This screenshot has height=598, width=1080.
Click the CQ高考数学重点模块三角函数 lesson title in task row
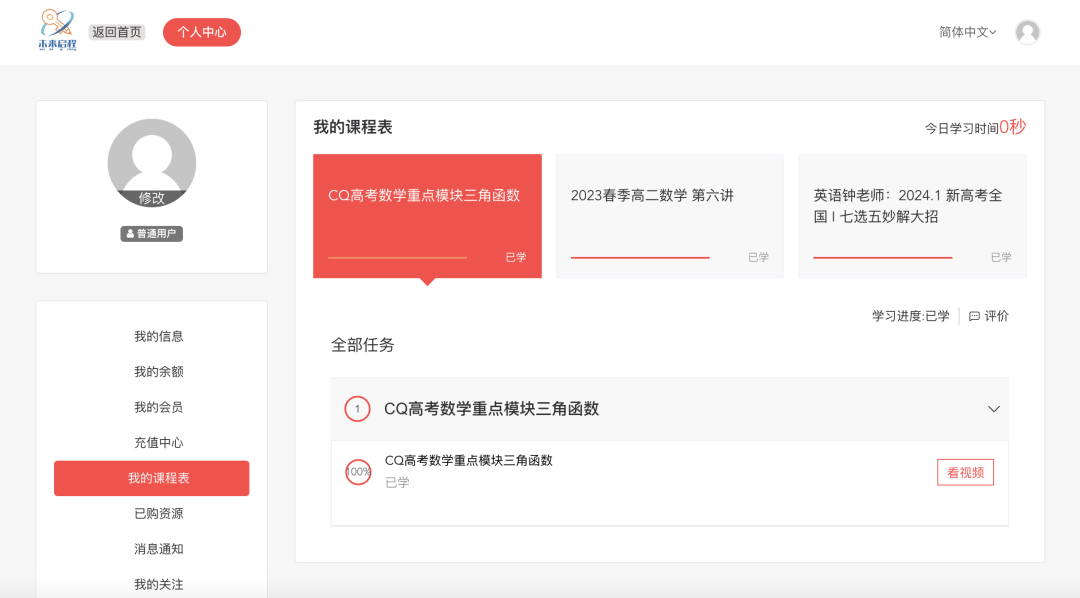coord(468,461)
